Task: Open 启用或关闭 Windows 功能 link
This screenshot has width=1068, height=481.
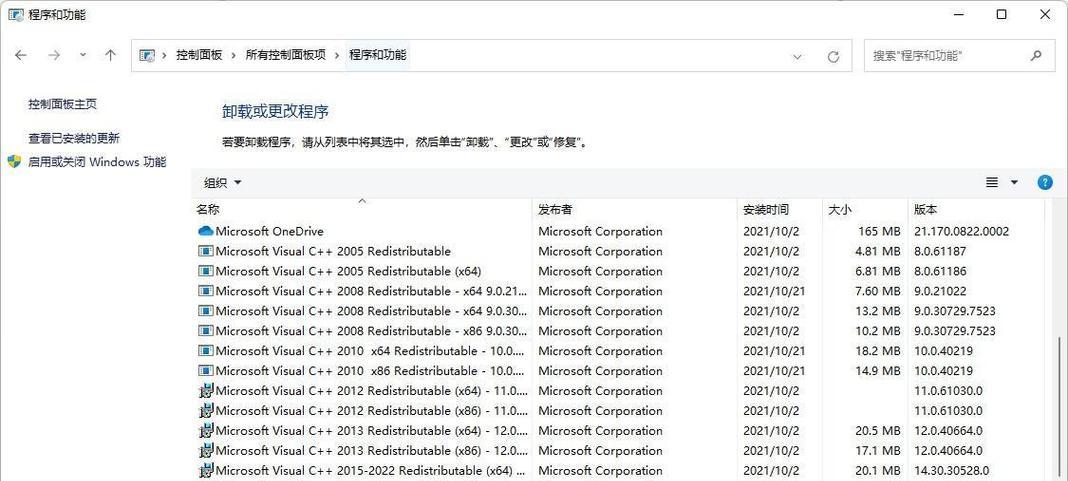Action: 97,162
